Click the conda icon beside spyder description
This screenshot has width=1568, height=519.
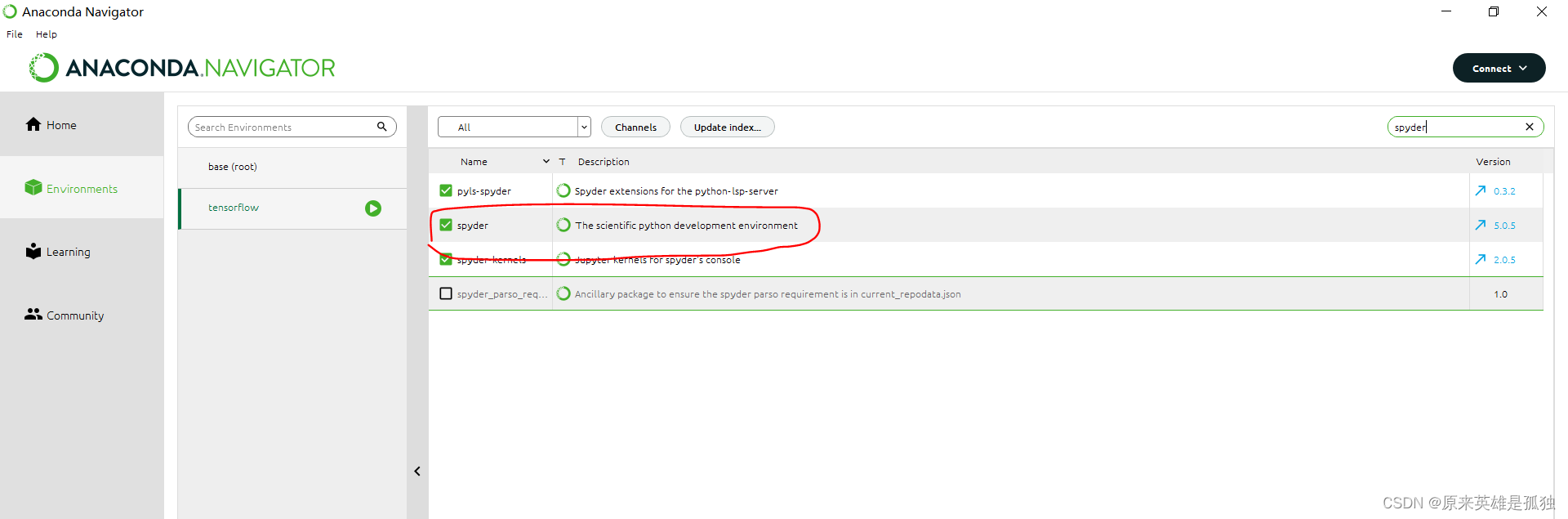click(x=563, y=225)
